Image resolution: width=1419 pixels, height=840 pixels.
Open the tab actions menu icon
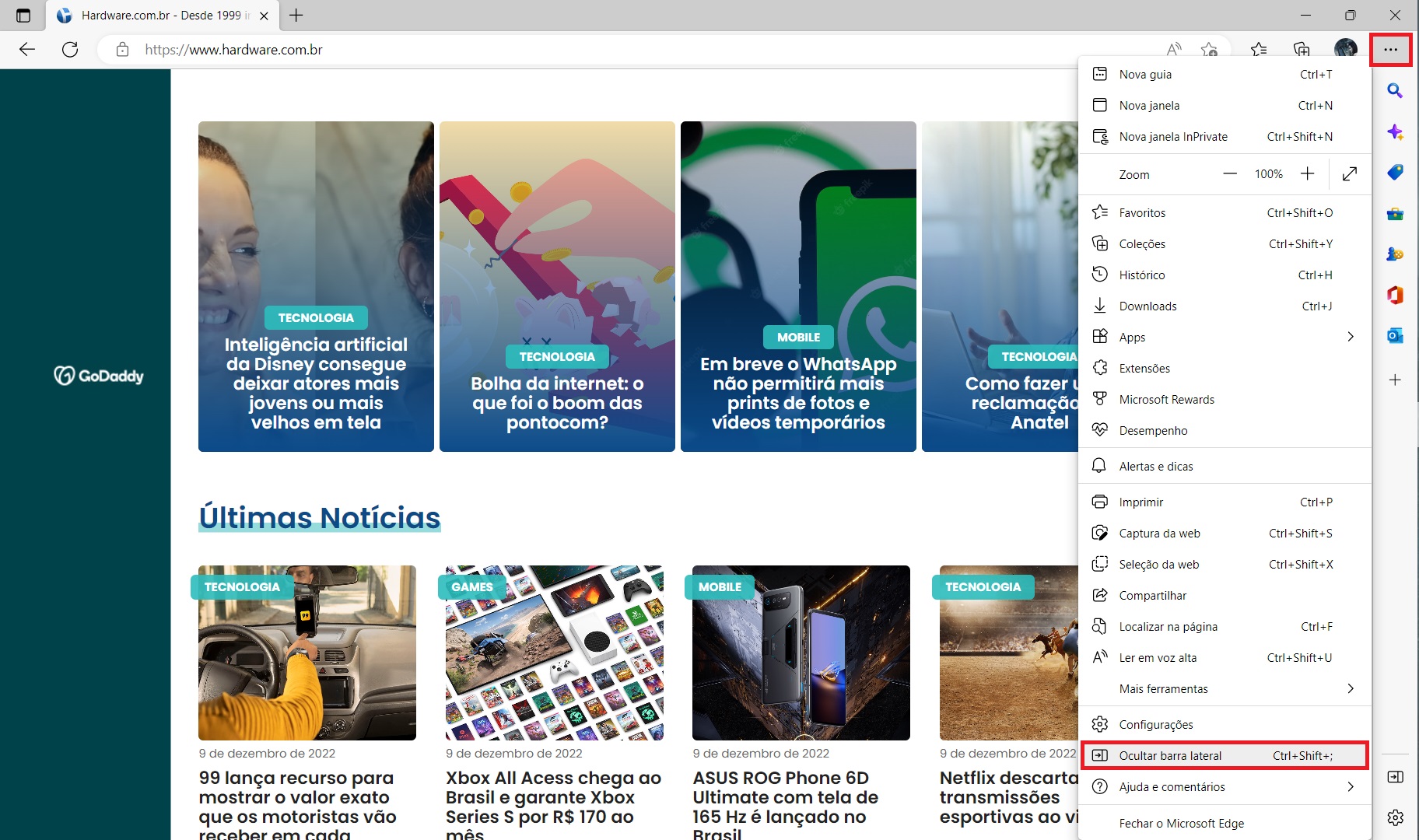tap(23, 16)
